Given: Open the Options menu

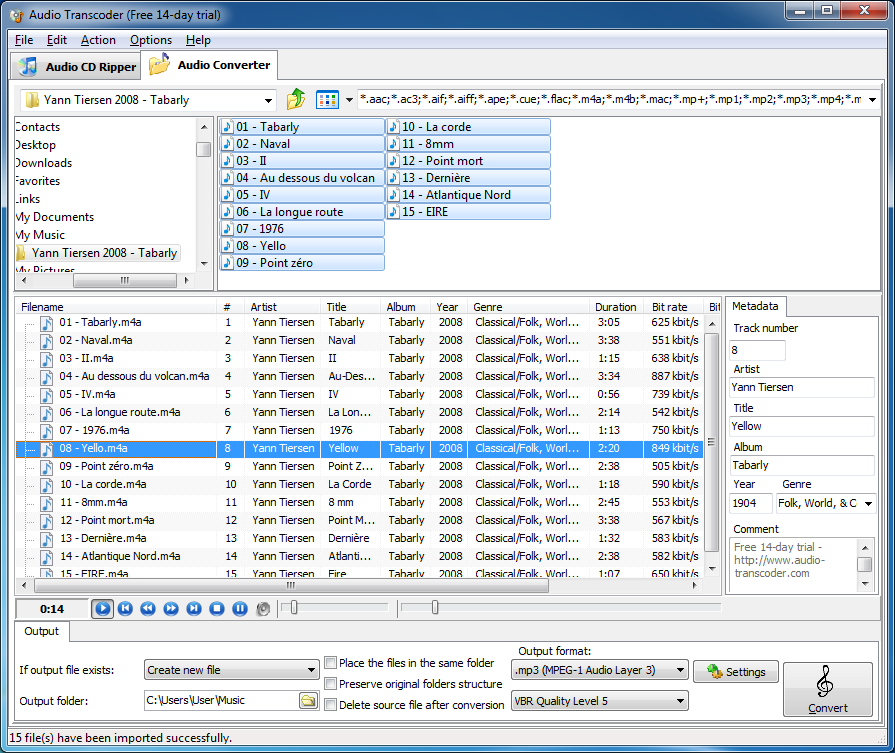Looking at the screenshot, I should 151,40.
